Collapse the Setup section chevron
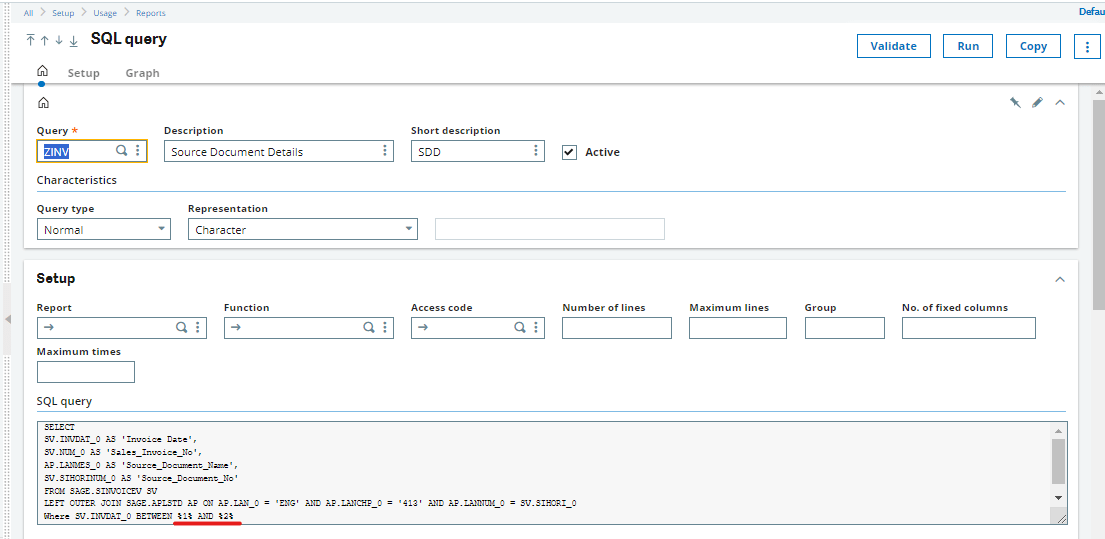1105x539 pixels. [1059, 280]
